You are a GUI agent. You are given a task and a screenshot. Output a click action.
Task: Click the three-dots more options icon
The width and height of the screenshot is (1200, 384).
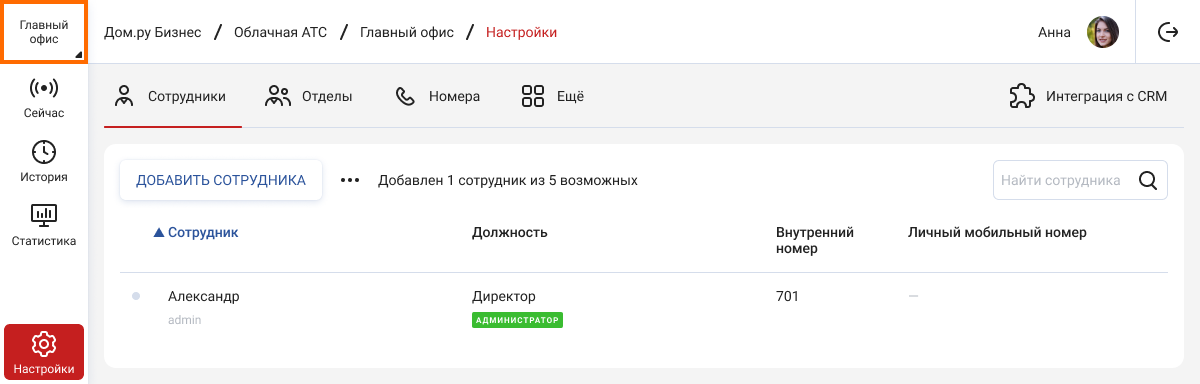tap(349, 181)
